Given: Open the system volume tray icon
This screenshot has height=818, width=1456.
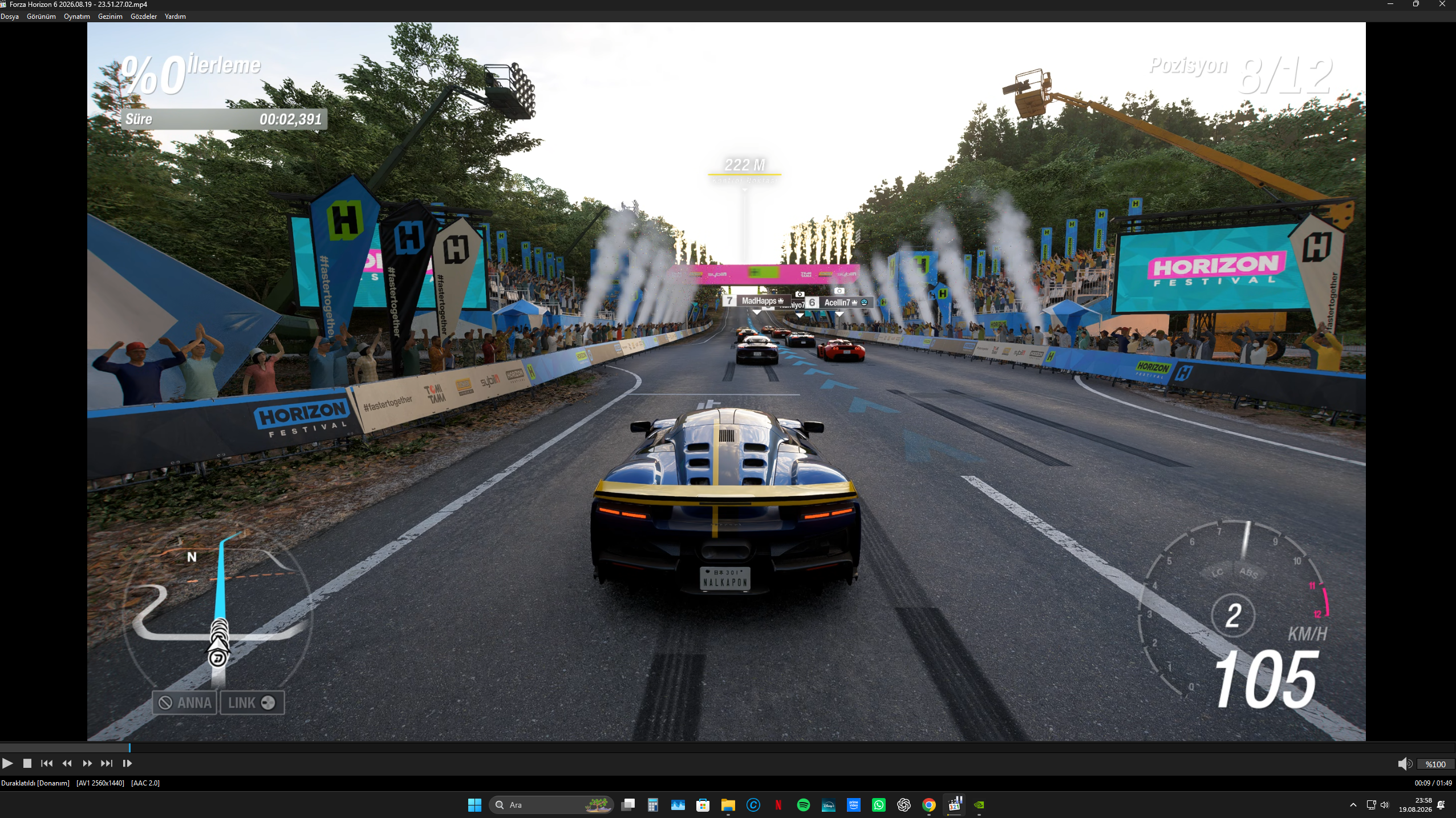Looking at the screenshot, I should [1385, 805].
